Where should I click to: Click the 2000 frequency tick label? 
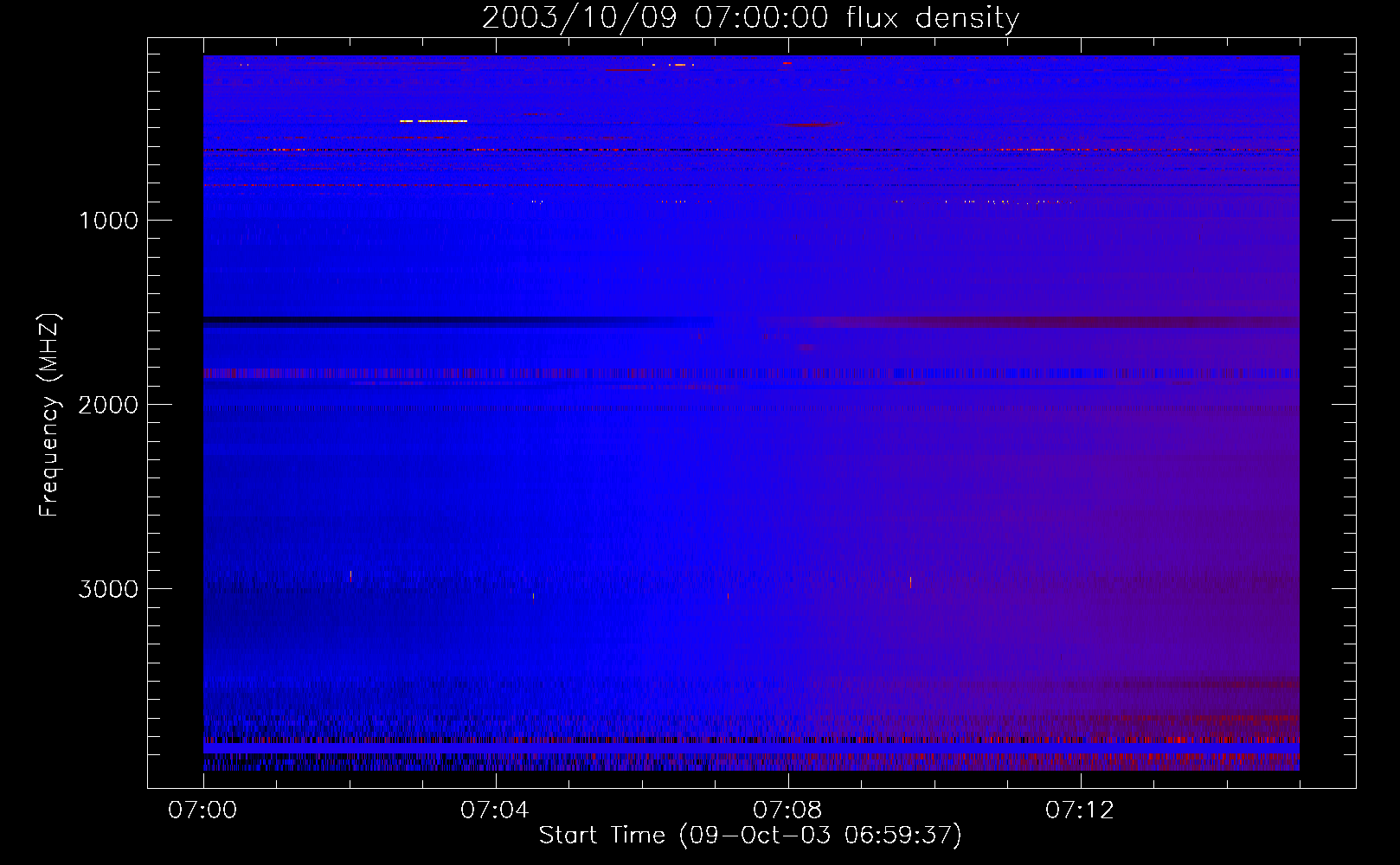point(108,405)
